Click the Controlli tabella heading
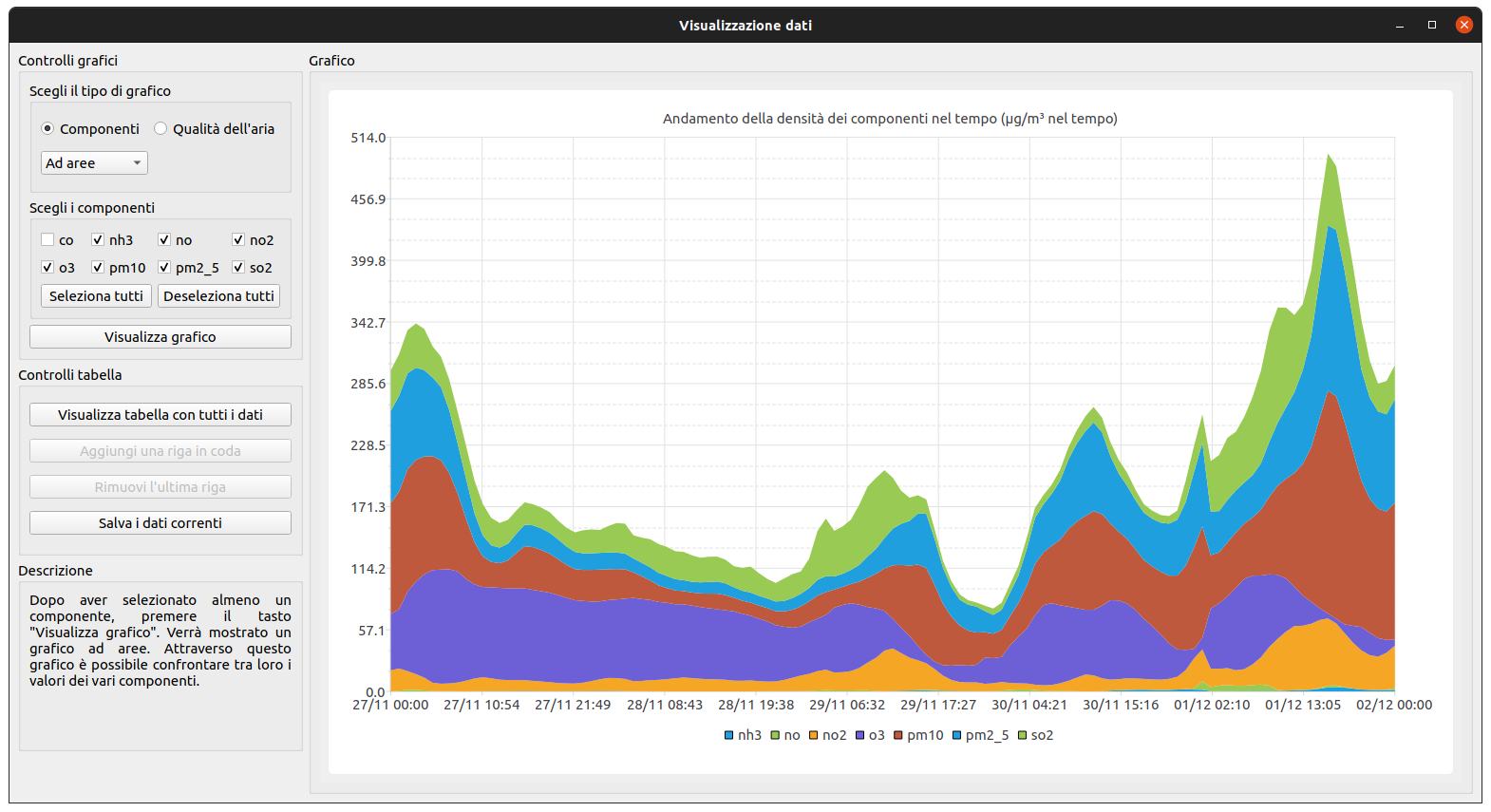This screenshot has width=1491, height=812. pyautogui.click(x=70, y=375)
